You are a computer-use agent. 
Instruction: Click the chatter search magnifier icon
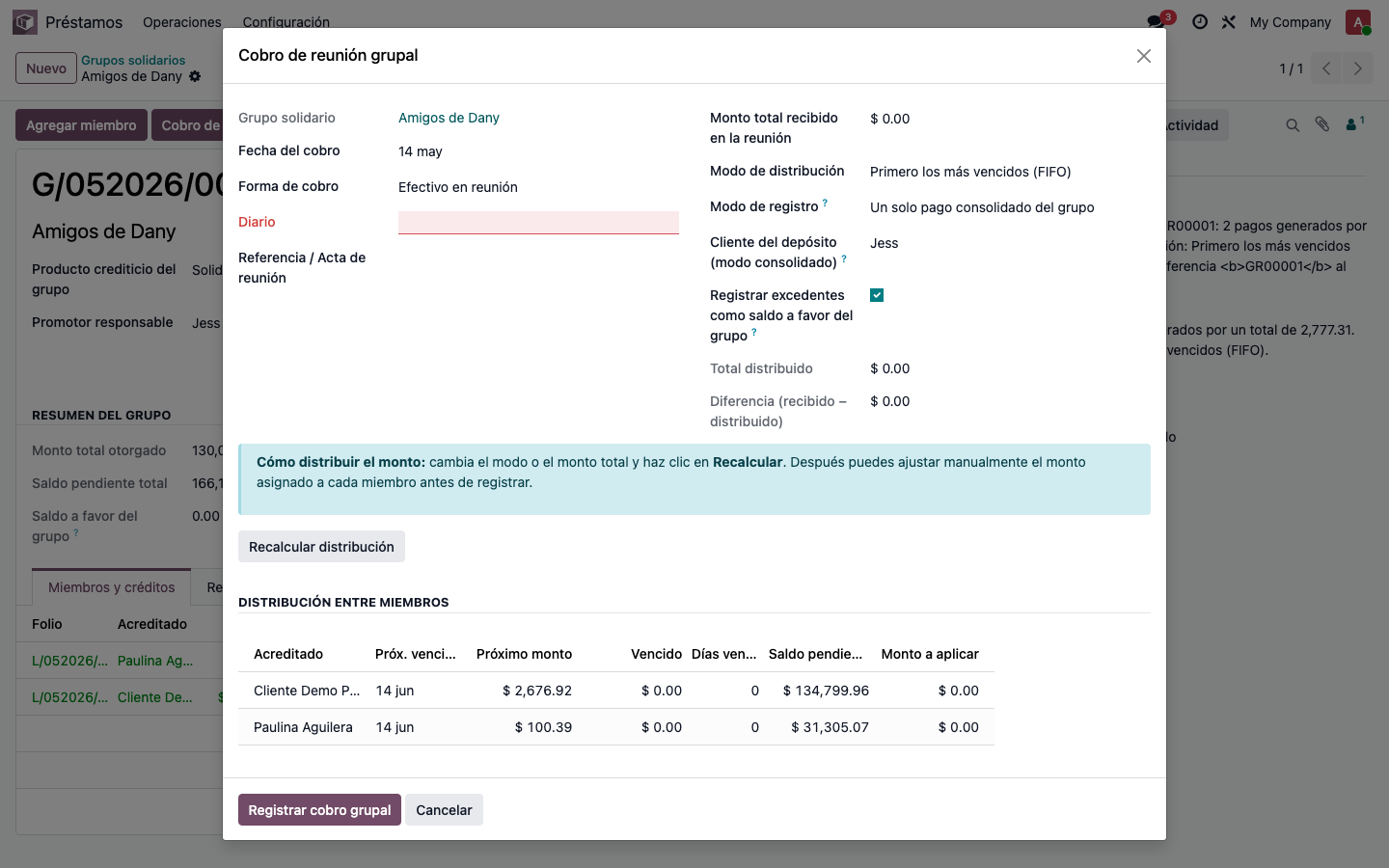pyautogui.click(x=1293, y=125)
